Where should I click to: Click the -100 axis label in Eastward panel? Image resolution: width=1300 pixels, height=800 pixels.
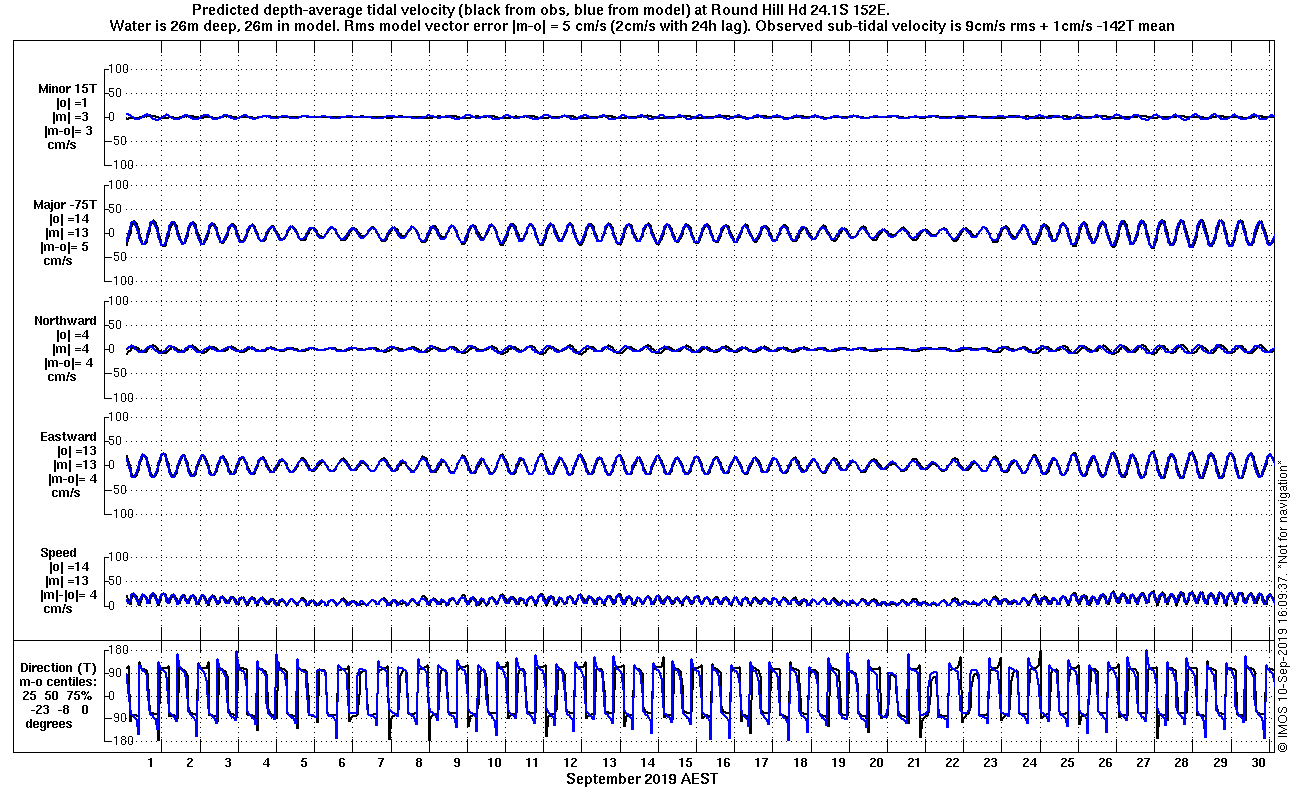tap(118, 514)
